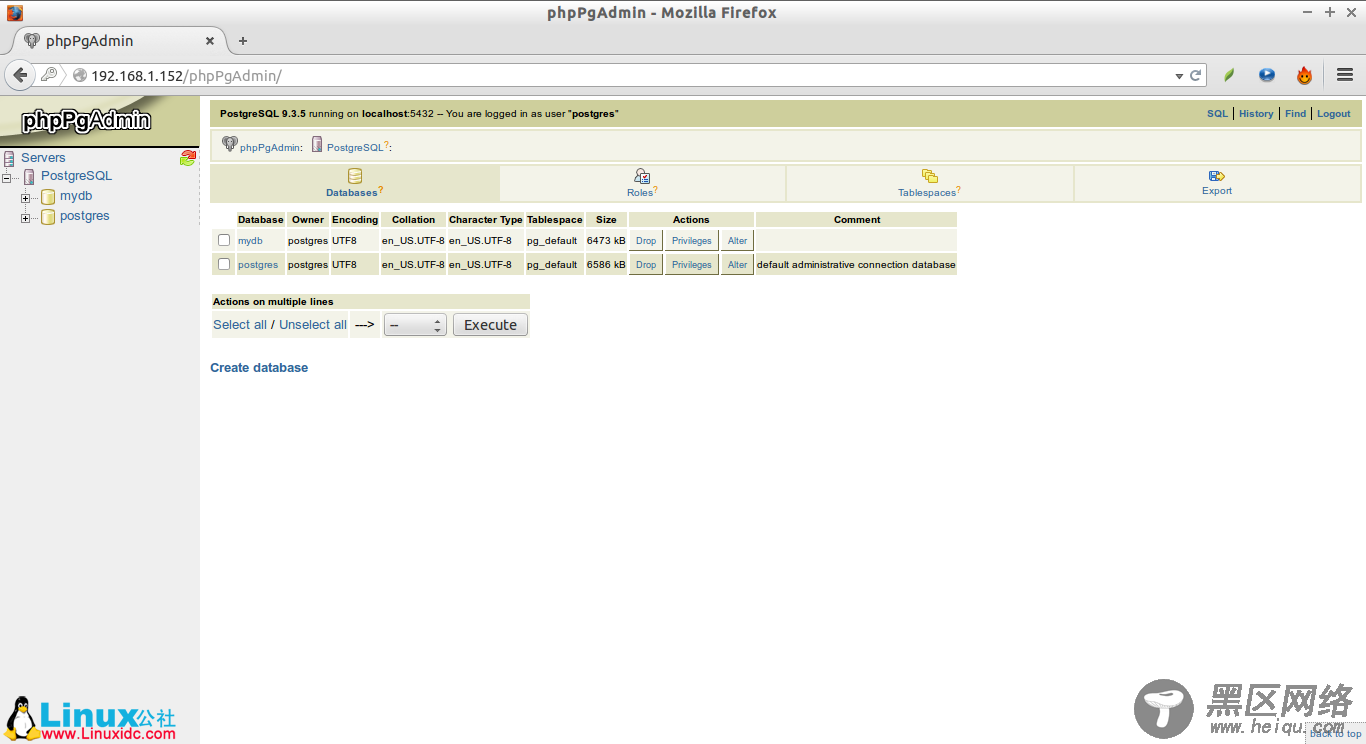This screenshot has width=1366, height=744.
Task: Switch to the Tablespaces tab
Action: tap(930, 183)
